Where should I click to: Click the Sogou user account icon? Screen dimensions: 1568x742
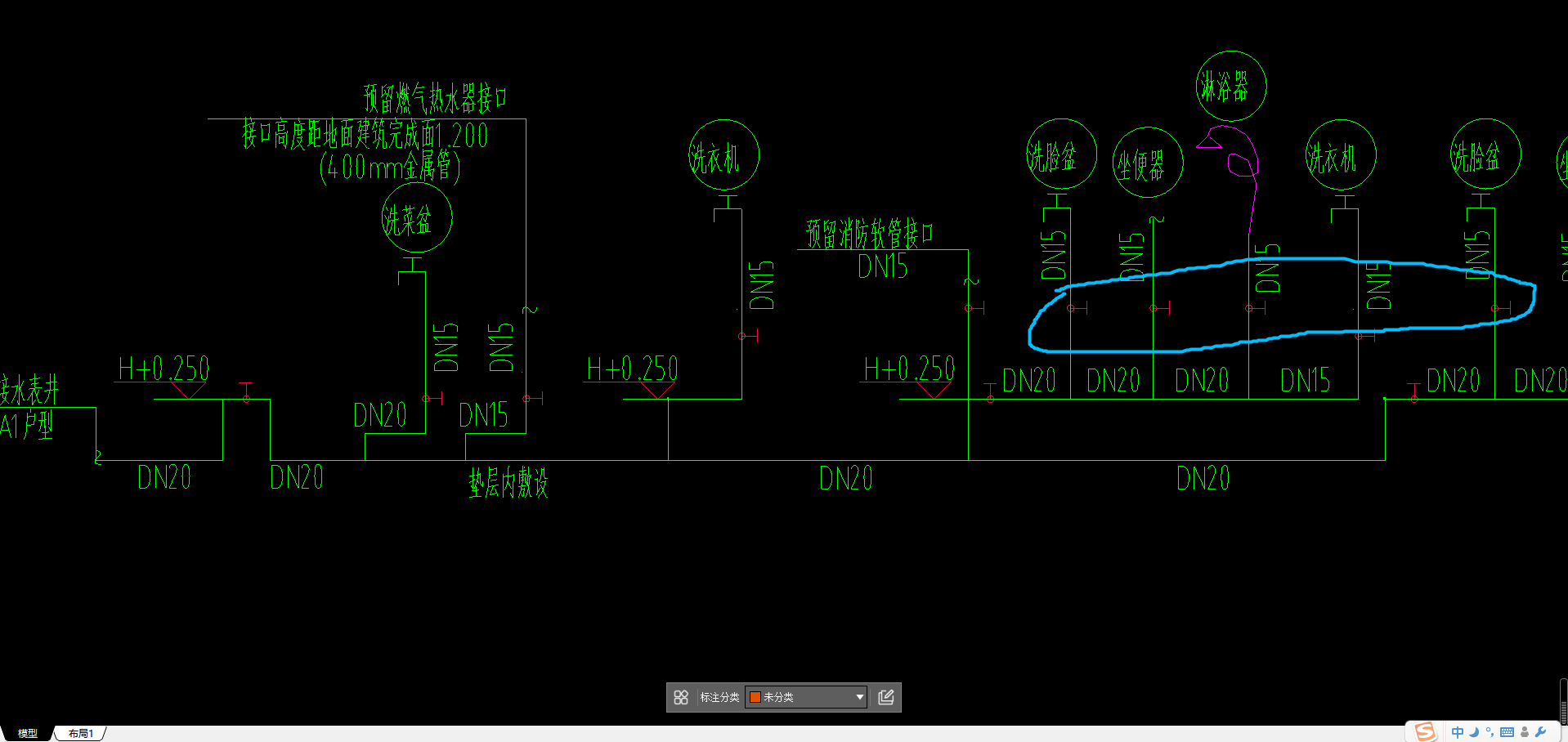pyautogui.click(x=1525, y=732)
